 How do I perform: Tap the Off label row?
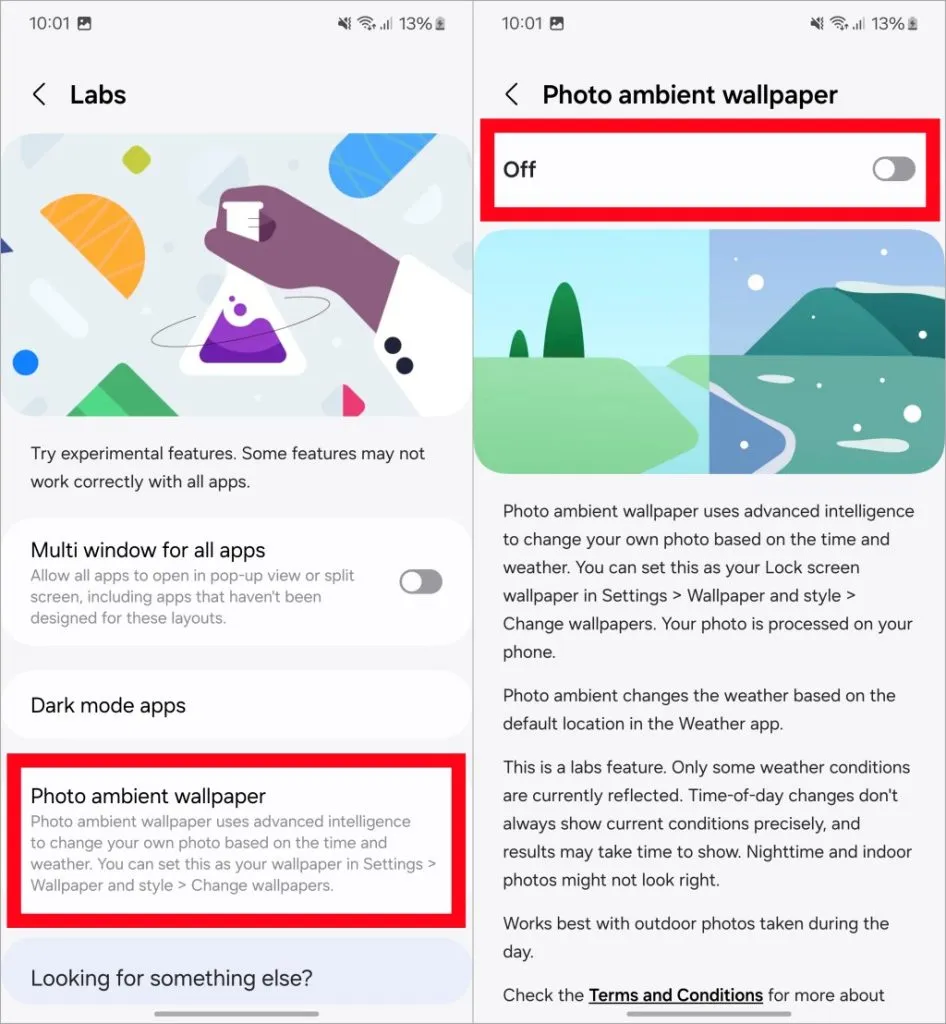tap(710, 170)
